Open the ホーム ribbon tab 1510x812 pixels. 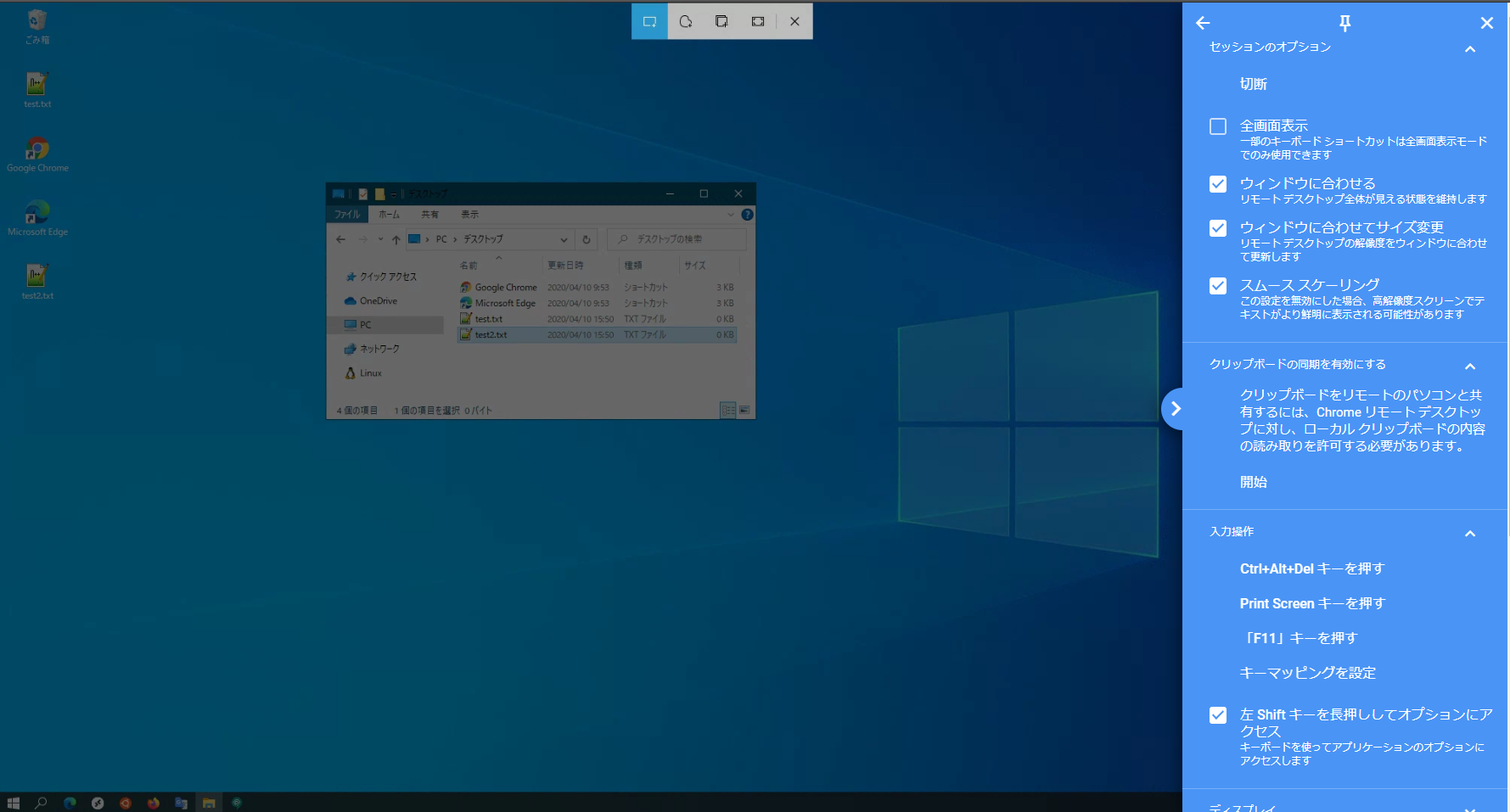(x=389, y=215)
